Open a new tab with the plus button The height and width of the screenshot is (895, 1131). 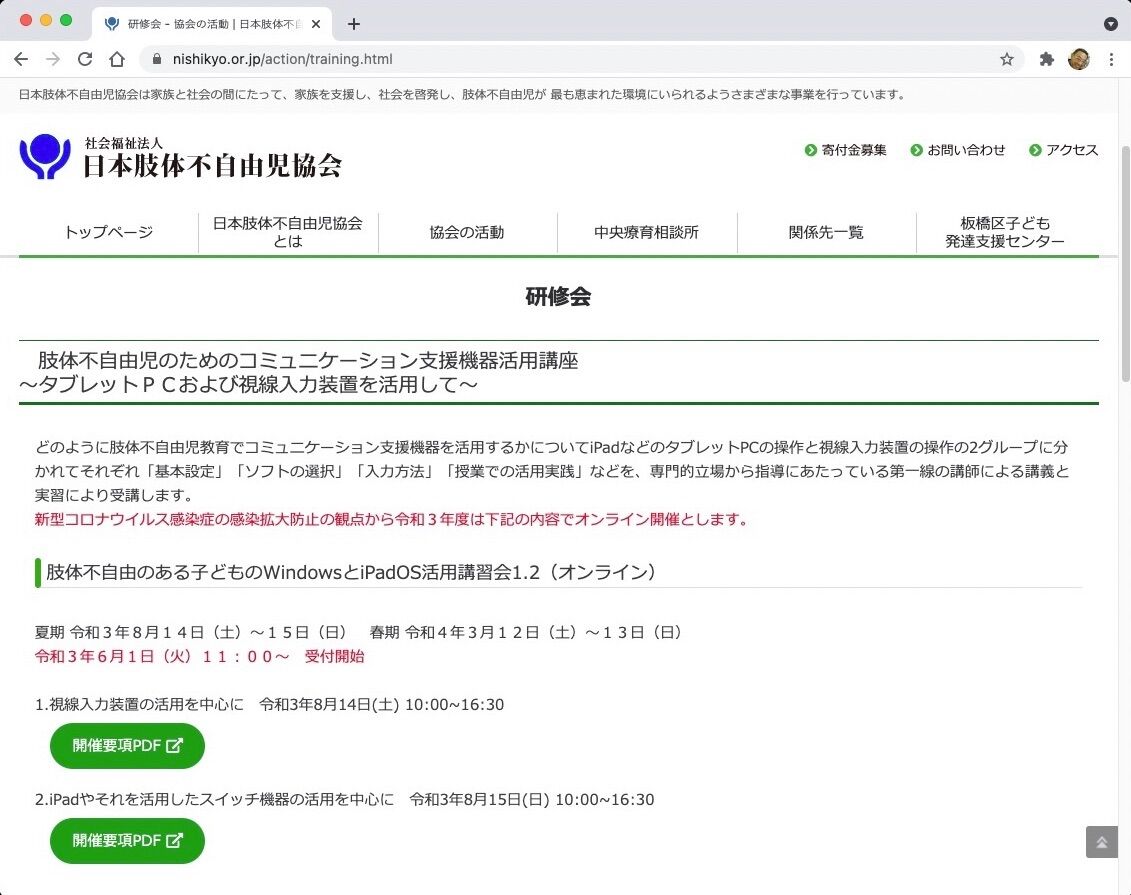point(354,23)
